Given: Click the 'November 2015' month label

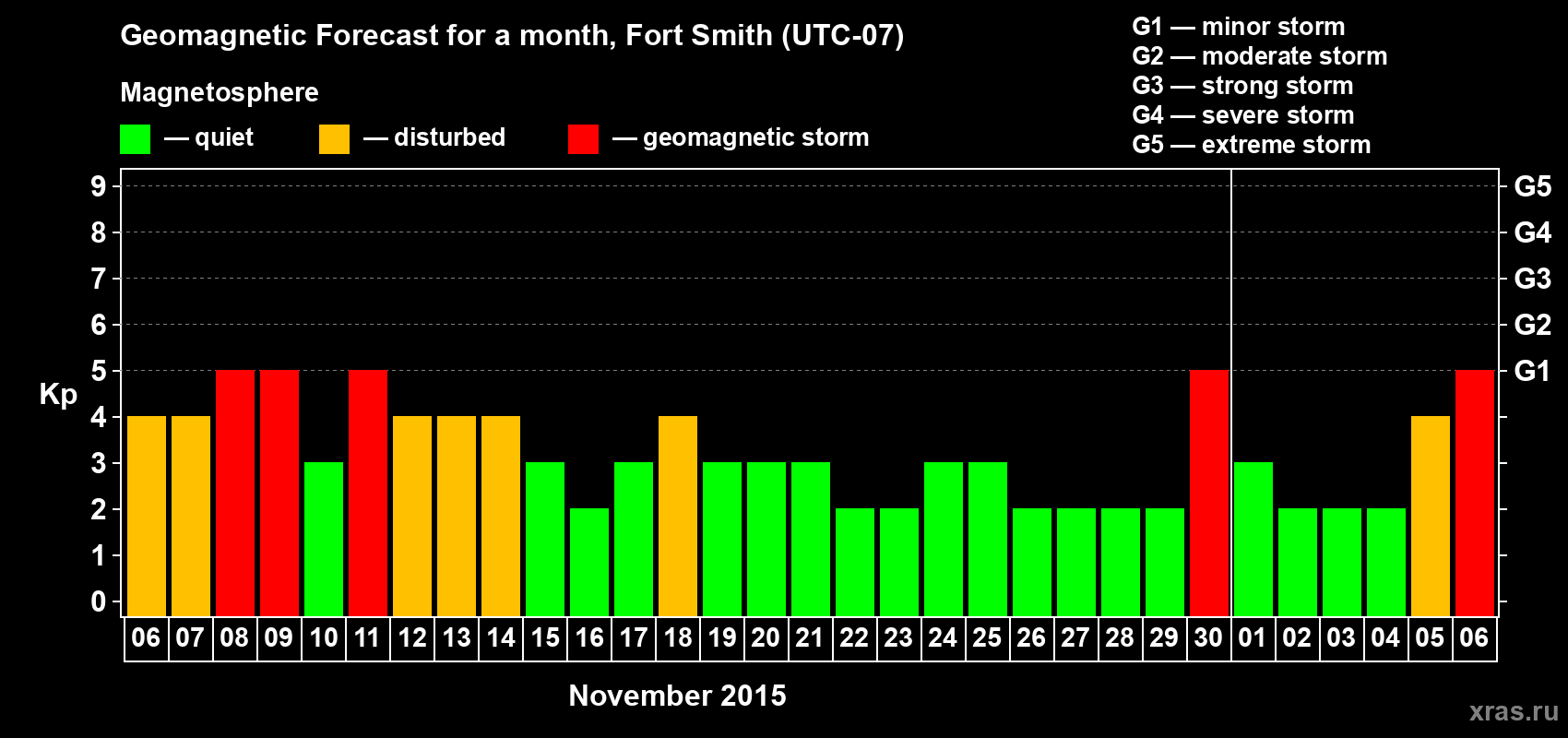Looking at the screenshot, I should coord(678,696).
